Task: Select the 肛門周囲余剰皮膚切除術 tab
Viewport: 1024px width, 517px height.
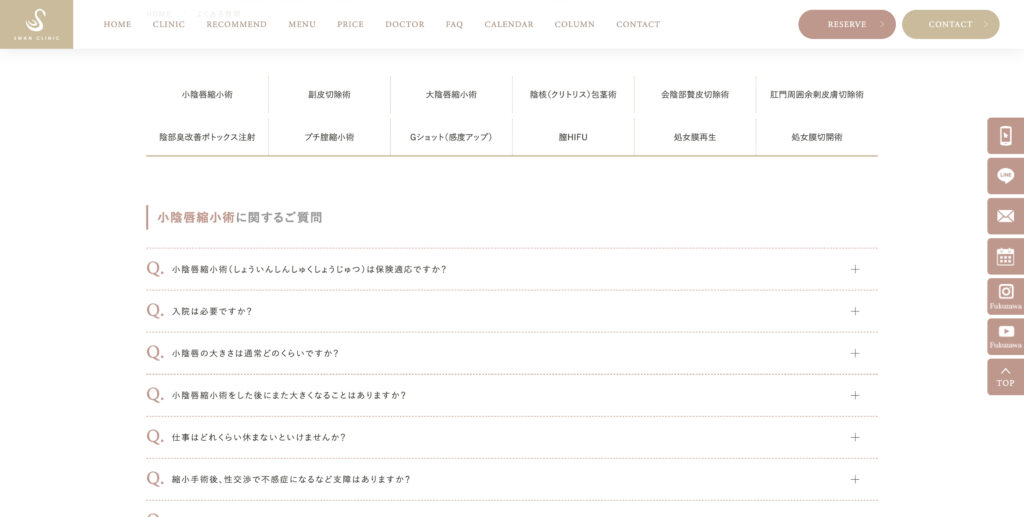Action: pyautogui.click(x=817, y=95)
